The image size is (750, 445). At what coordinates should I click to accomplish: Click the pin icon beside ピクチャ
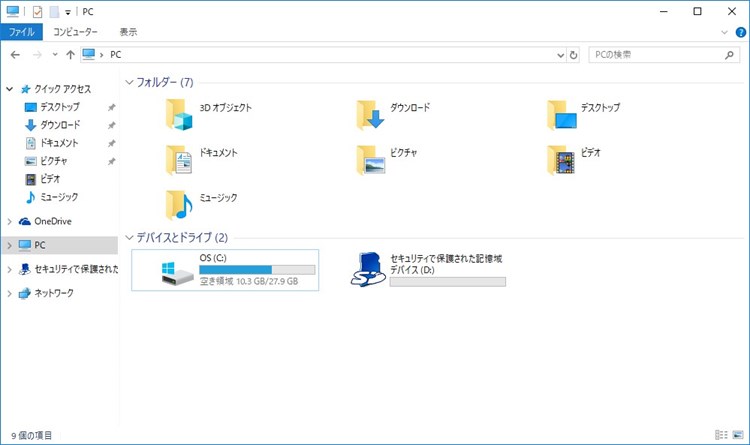[111, 162]
